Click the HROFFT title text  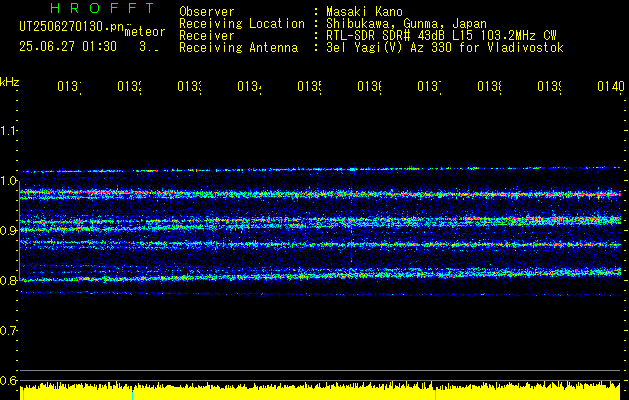(x=103, y=8)
